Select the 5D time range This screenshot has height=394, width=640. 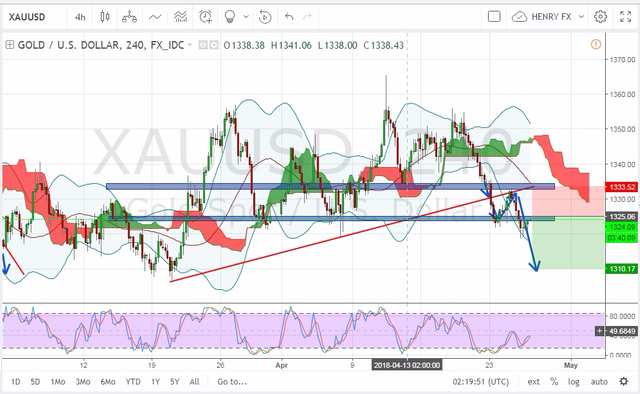(x=35, y=382)
